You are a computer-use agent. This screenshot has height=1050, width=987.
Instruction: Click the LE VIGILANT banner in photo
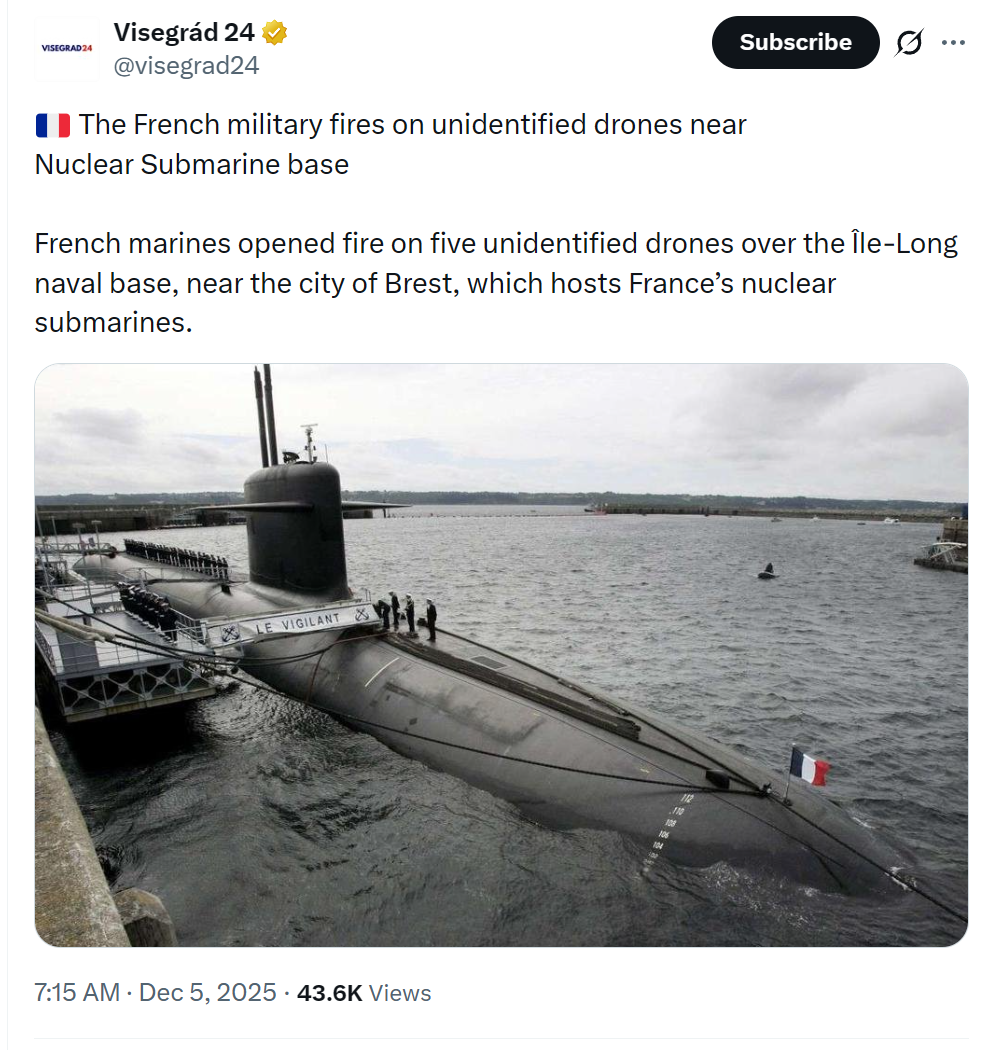coord(297,624)
